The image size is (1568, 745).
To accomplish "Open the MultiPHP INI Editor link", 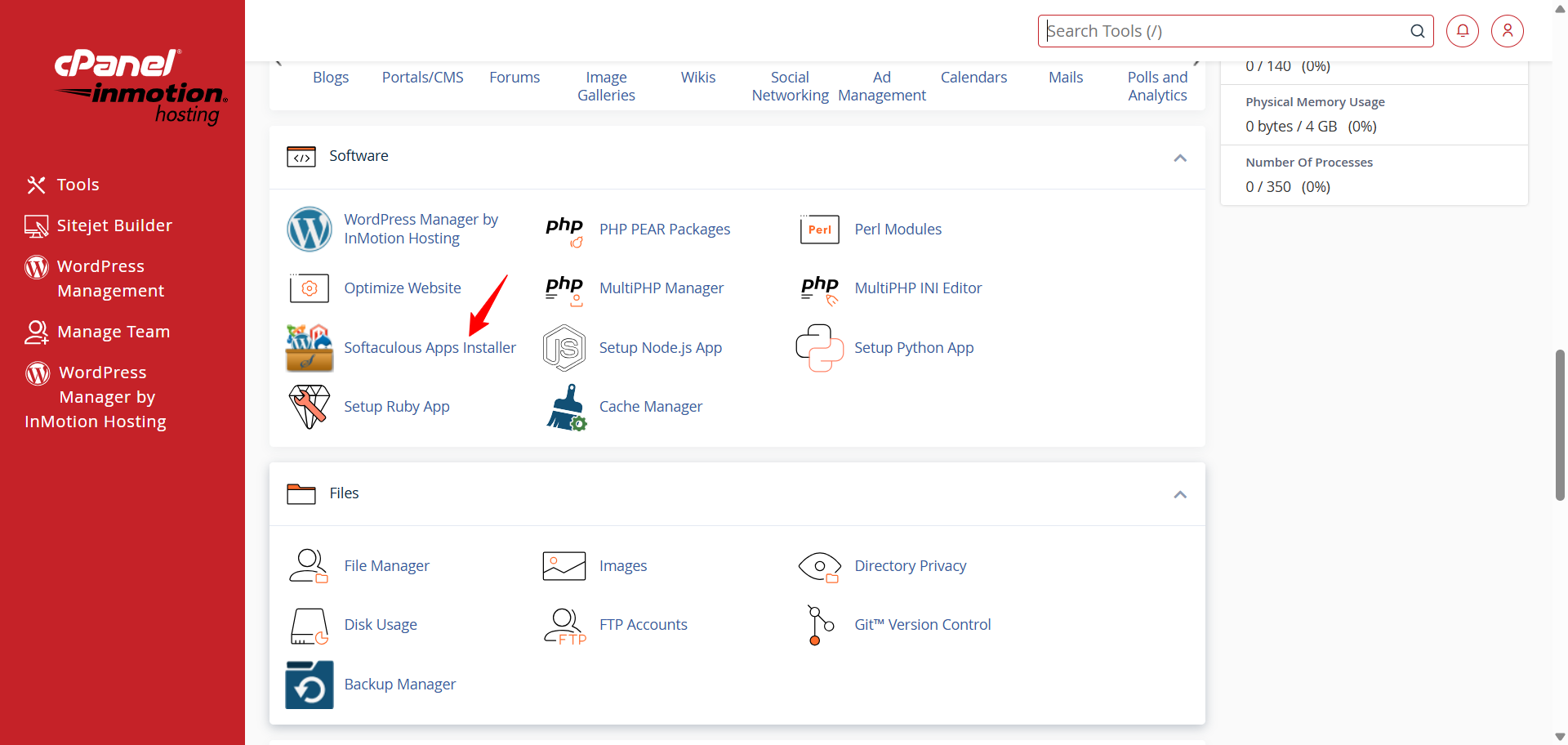I will click(x=918, y=288).
